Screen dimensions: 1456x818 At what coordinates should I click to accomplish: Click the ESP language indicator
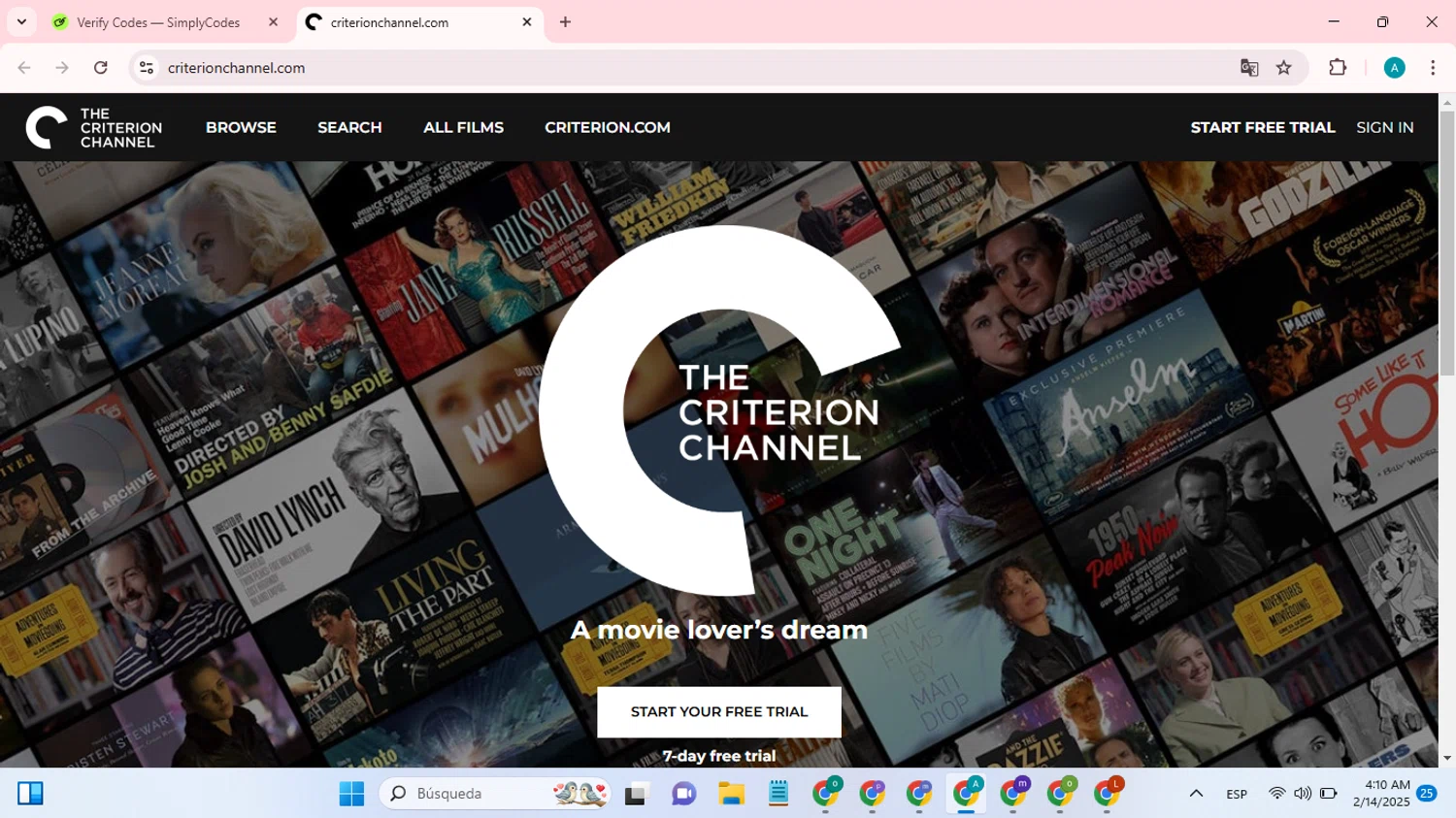pyautogui.click(x=1237, y=794)
